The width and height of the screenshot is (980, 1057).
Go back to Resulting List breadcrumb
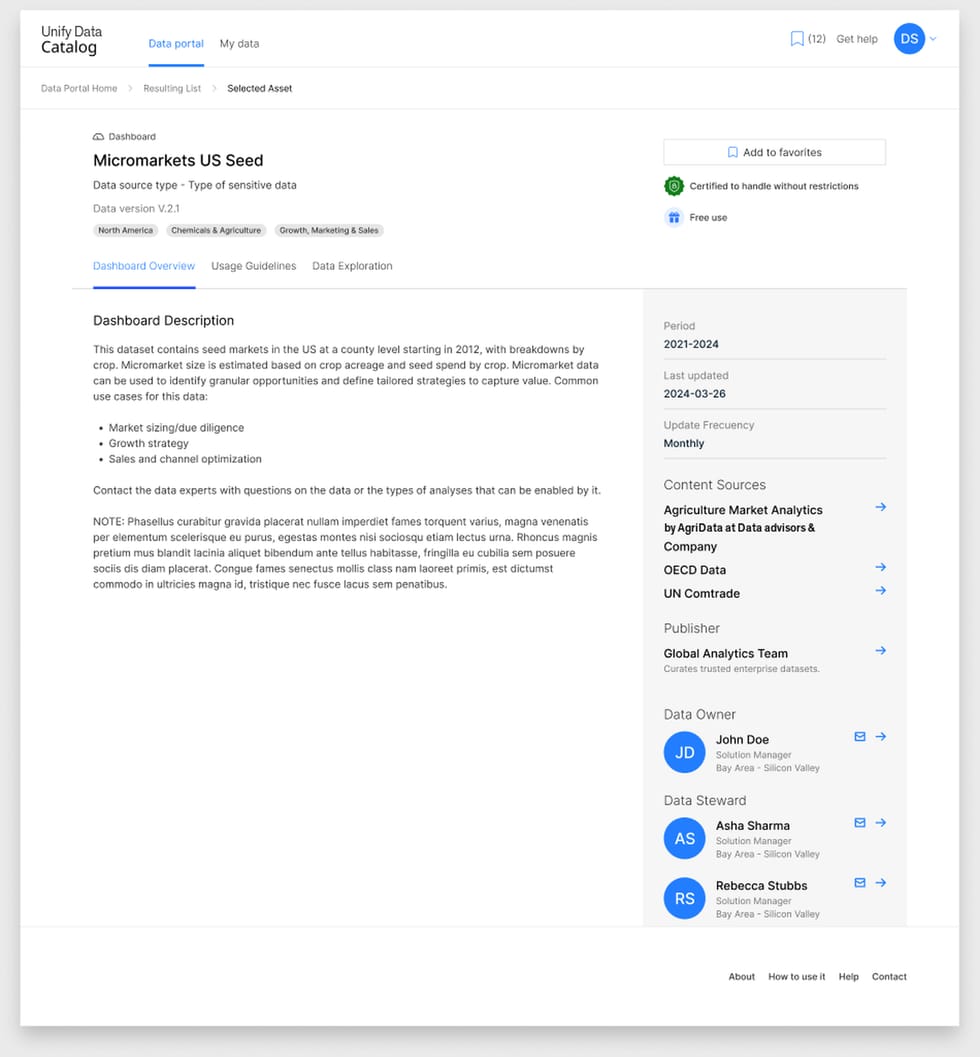click(172, 88)
